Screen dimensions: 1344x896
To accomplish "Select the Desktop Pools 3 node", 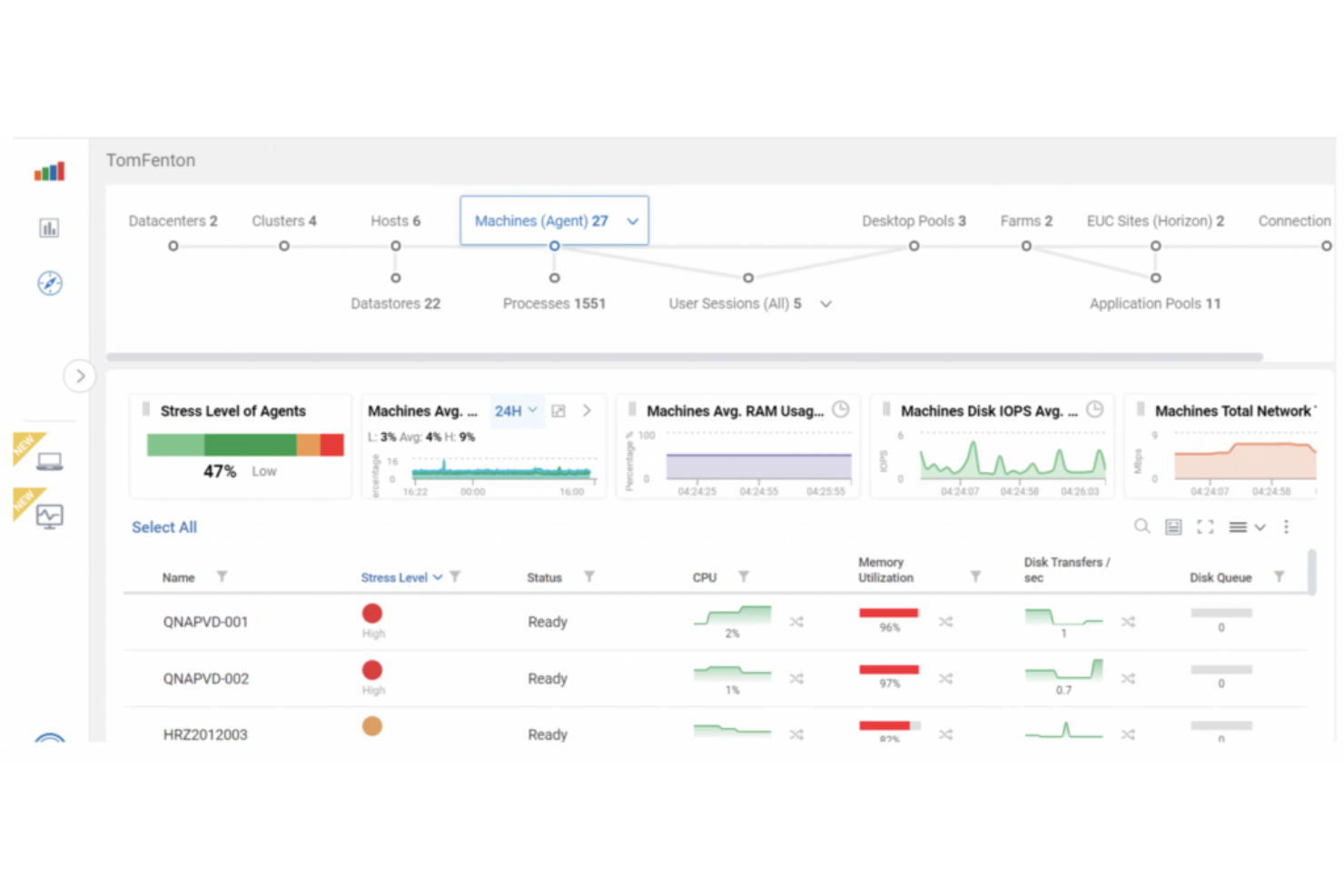I will point(914,221).
